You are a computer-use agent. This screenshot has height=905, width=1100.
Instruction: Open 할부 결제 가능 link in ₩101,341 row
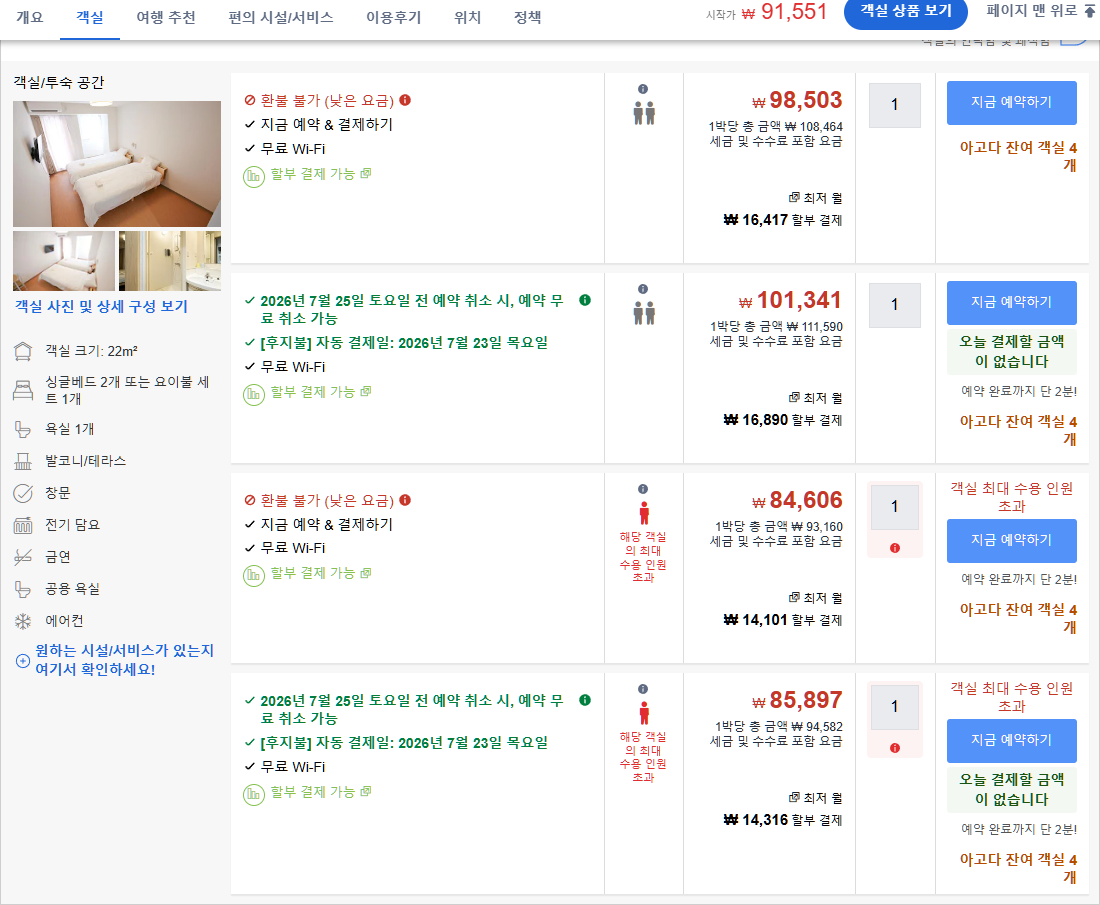(x=321, y=392)
